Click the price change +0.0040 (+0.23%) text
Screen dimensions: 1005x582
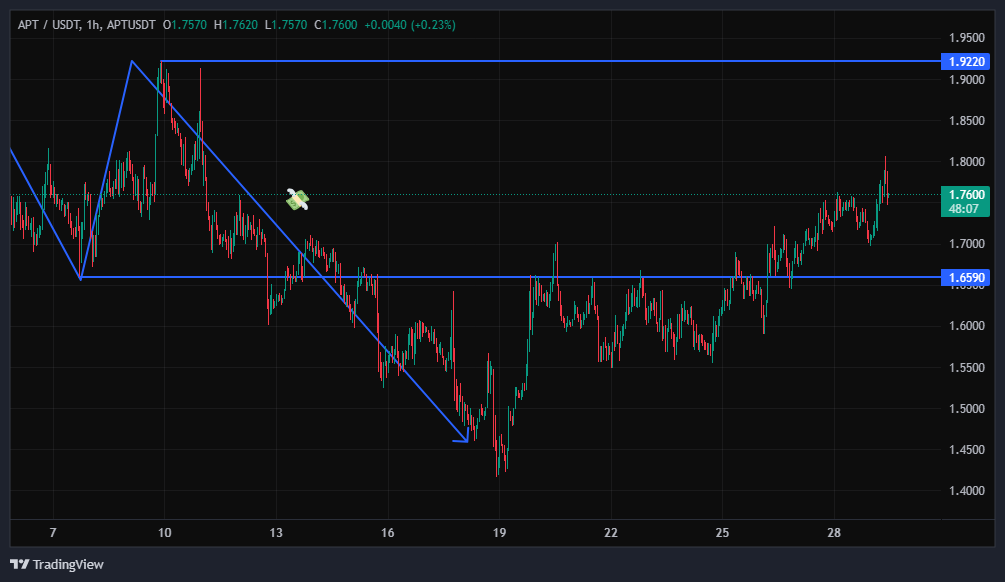pos(412,24)
